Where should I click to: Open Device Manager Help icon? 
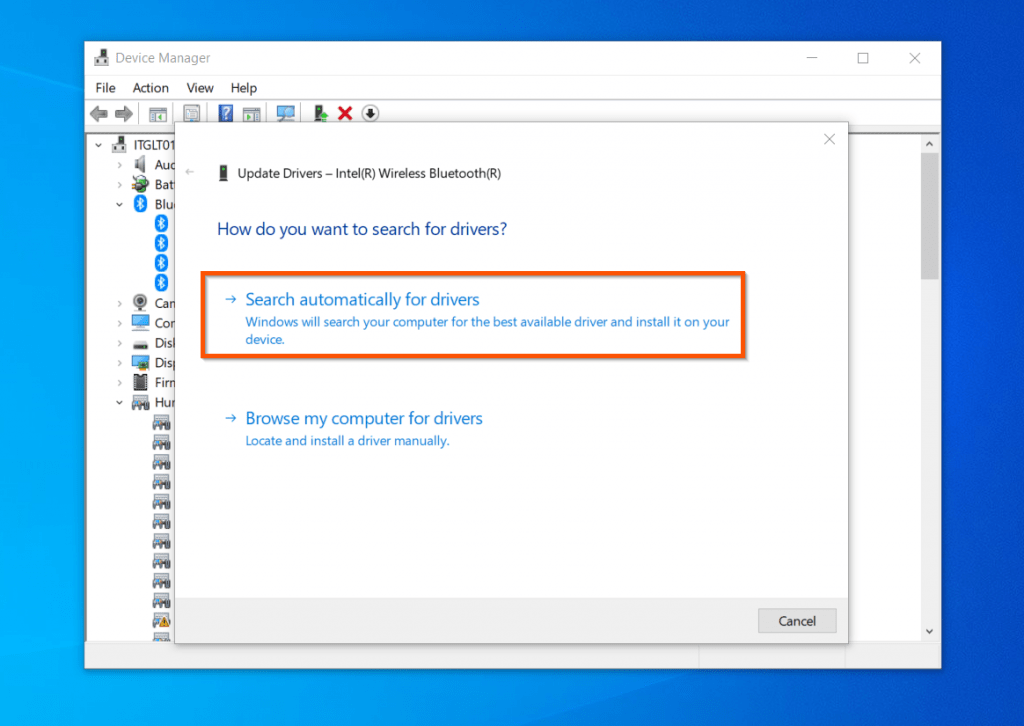pos(224,113)
